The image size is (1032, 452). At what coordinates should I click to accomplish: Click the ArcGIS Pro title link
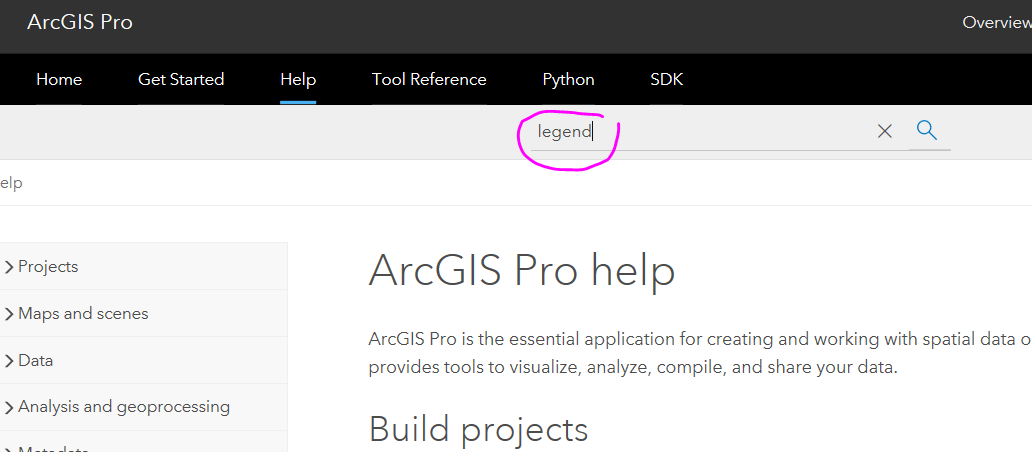pos(80,22)
